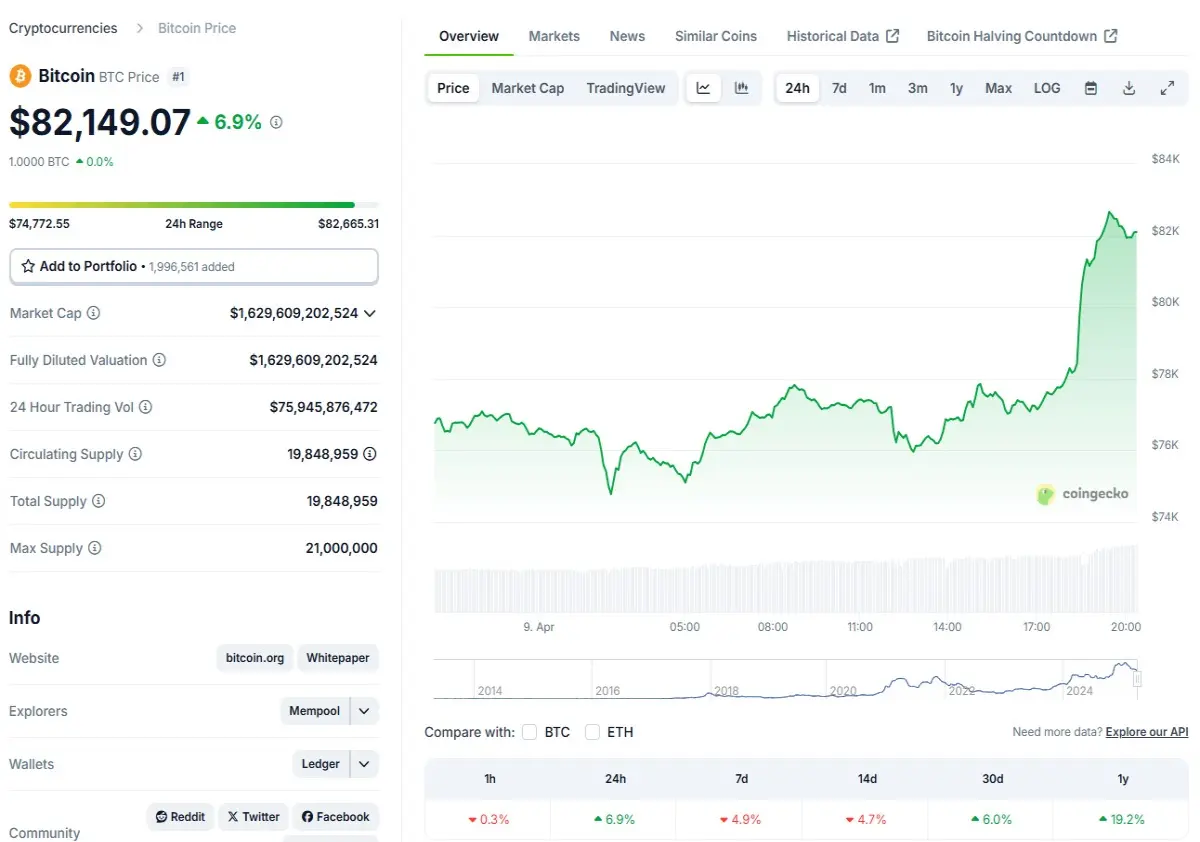Click Circulating Supply info icon
The image size is (1200, 842).
coord(135,454)
